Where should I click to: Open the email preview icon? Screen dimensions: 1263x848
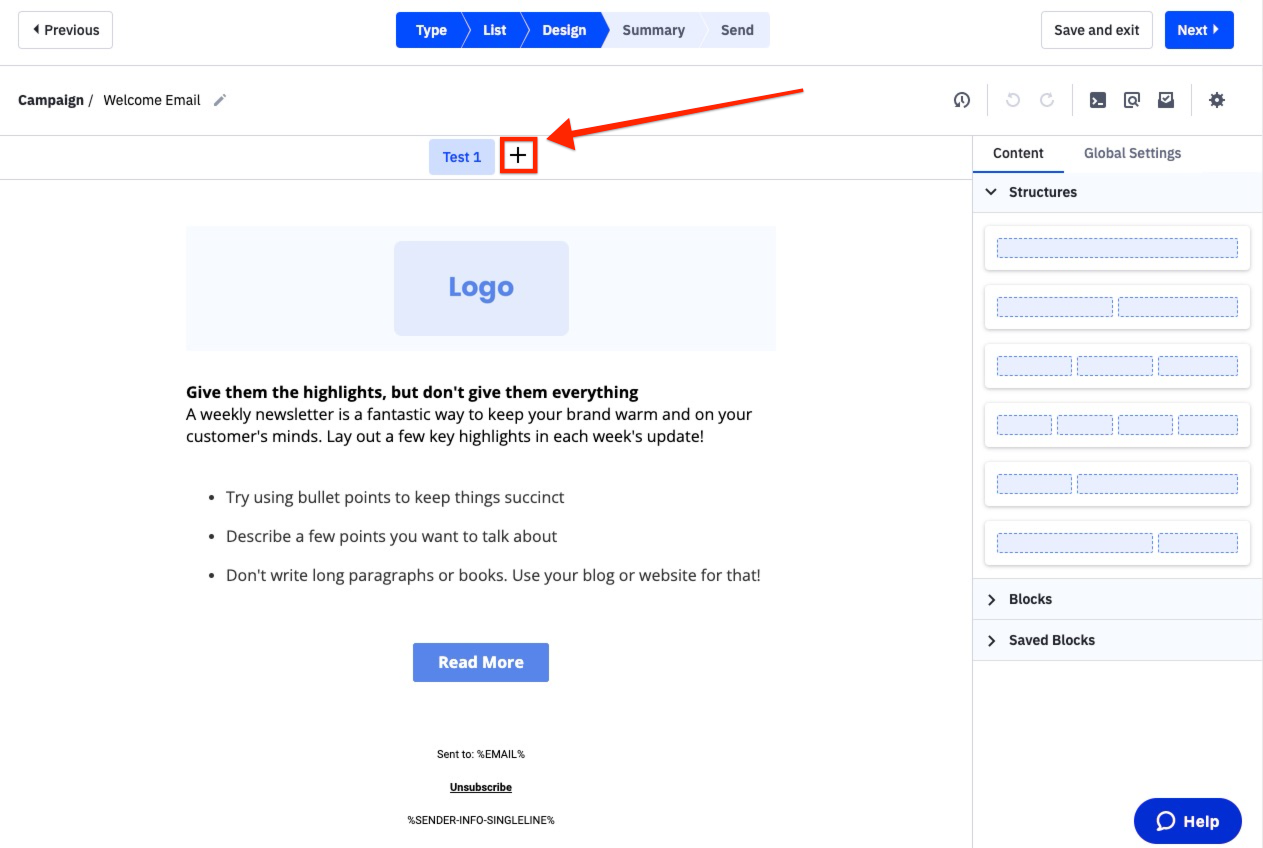(1131, 100)
